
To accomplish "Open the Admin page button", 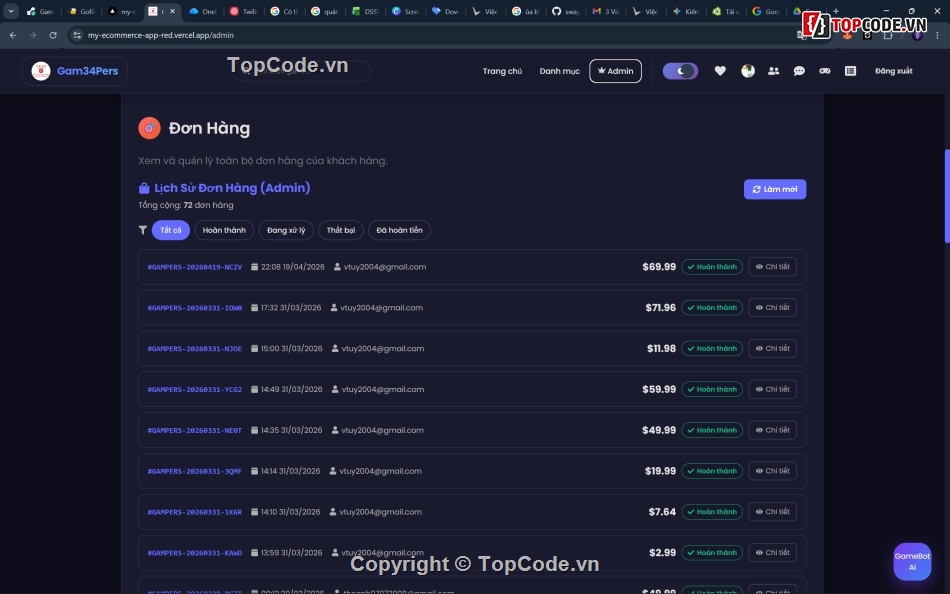I will click(615, 71).
